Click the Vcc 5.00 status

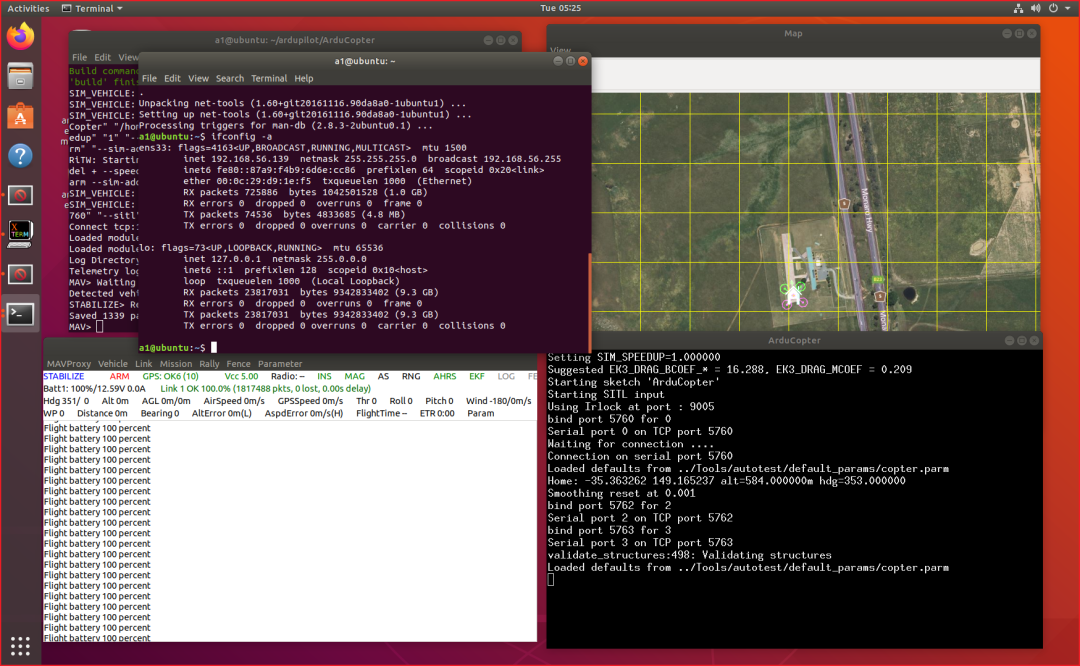tap(242, 376)
